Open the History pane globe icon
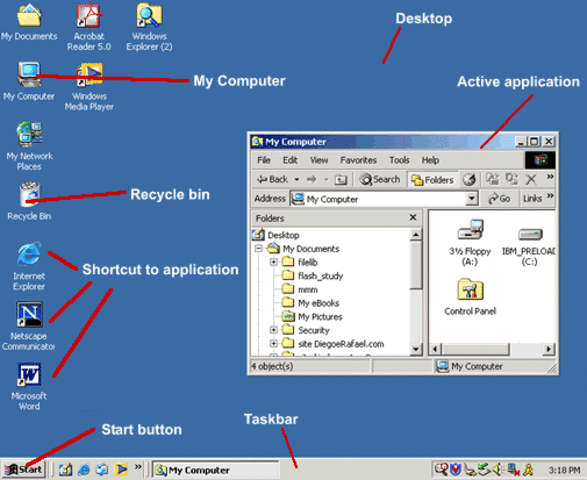The image size is (587, 480). click(469, 180)
